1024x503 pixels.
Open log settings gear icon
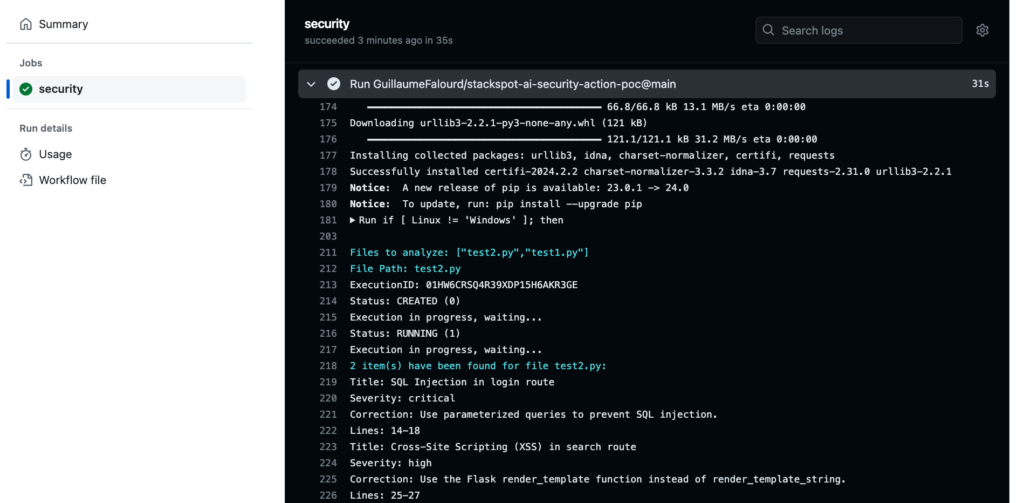tap(982, 30)
